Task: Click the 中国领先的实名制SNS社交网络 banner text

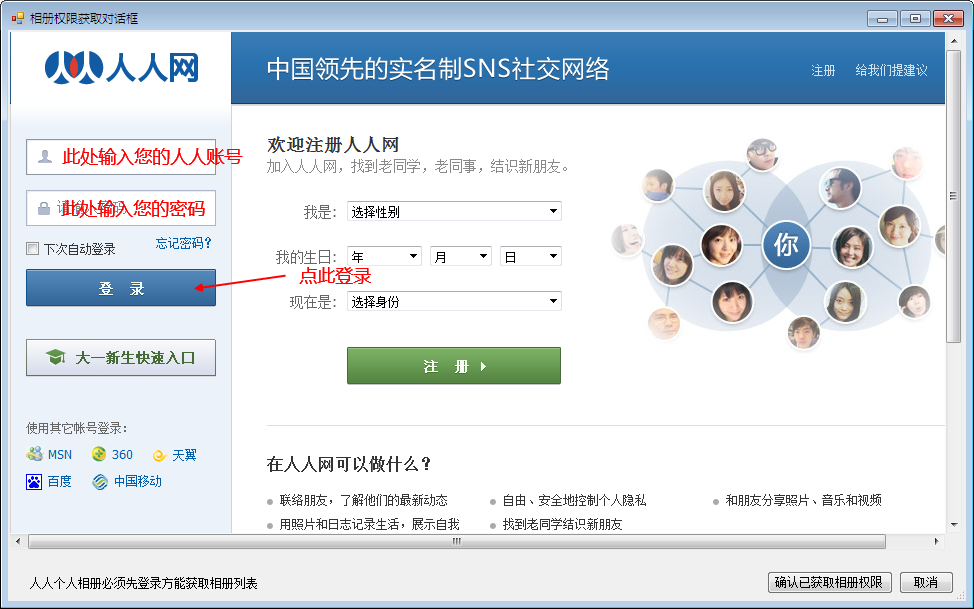Action: [438, 68]
